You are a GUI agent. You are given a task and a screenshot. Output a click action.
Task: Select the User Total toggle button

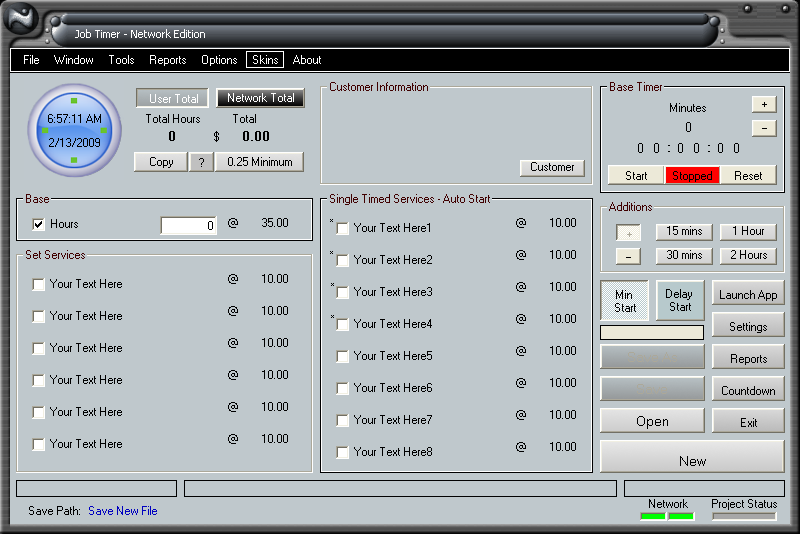pyautogui.click(x=172, y=98)
